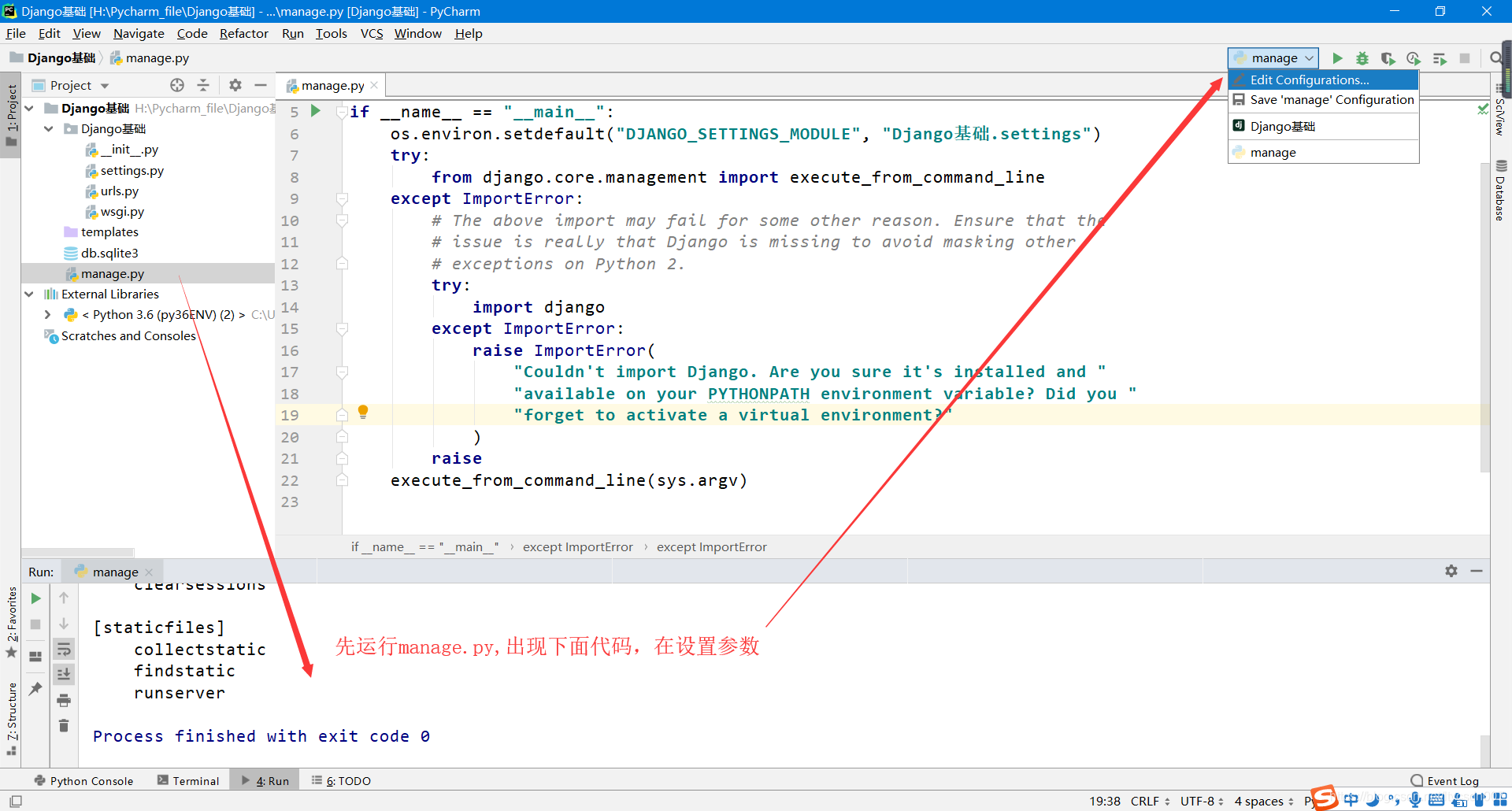Collapse the Django基础 root project node

29,108
